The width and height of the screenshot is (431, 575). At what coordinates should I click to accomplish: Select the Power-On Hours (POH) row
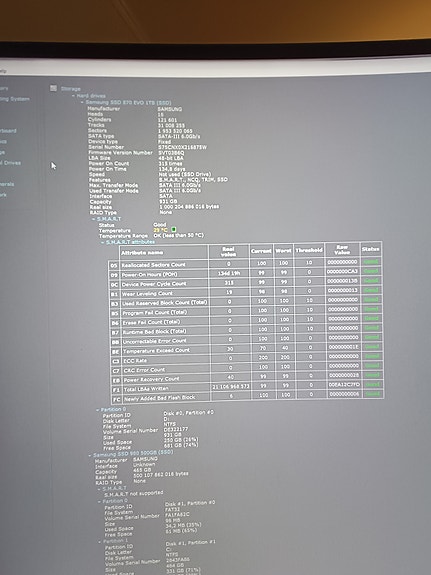(246, 273)
